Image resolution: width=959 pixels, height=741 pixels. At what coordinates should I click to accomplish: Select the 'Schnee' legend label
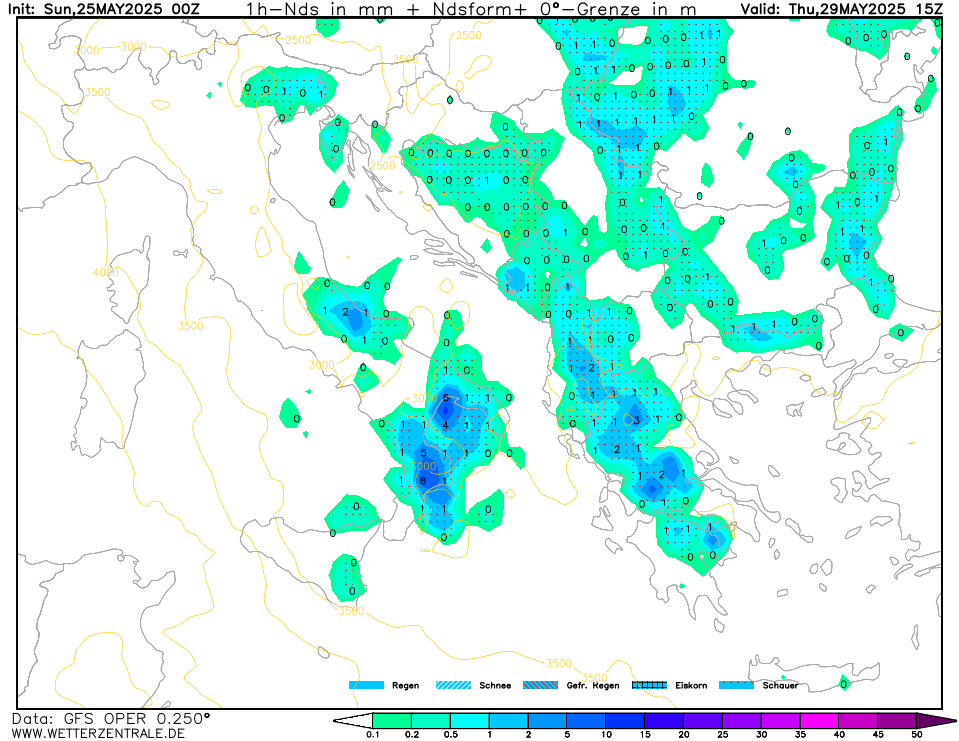tap(495, 685)
